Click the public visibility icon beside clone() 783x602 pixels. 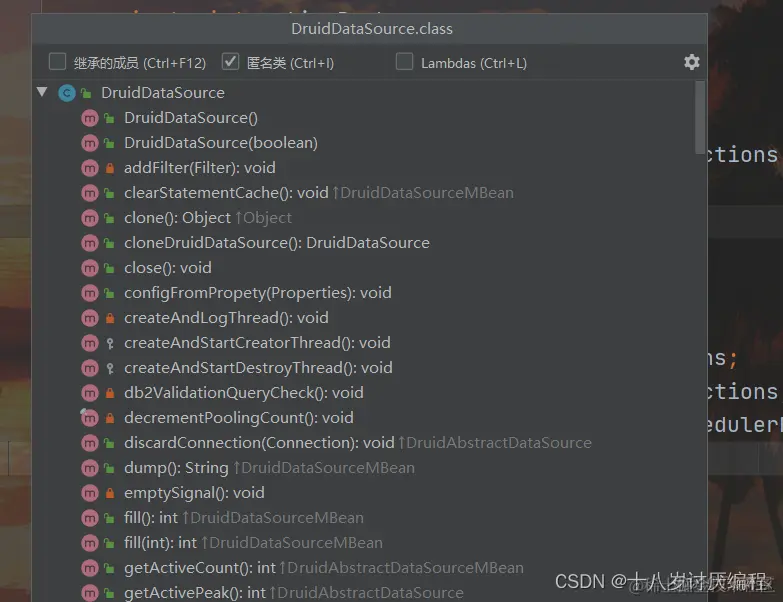[109, 218]
